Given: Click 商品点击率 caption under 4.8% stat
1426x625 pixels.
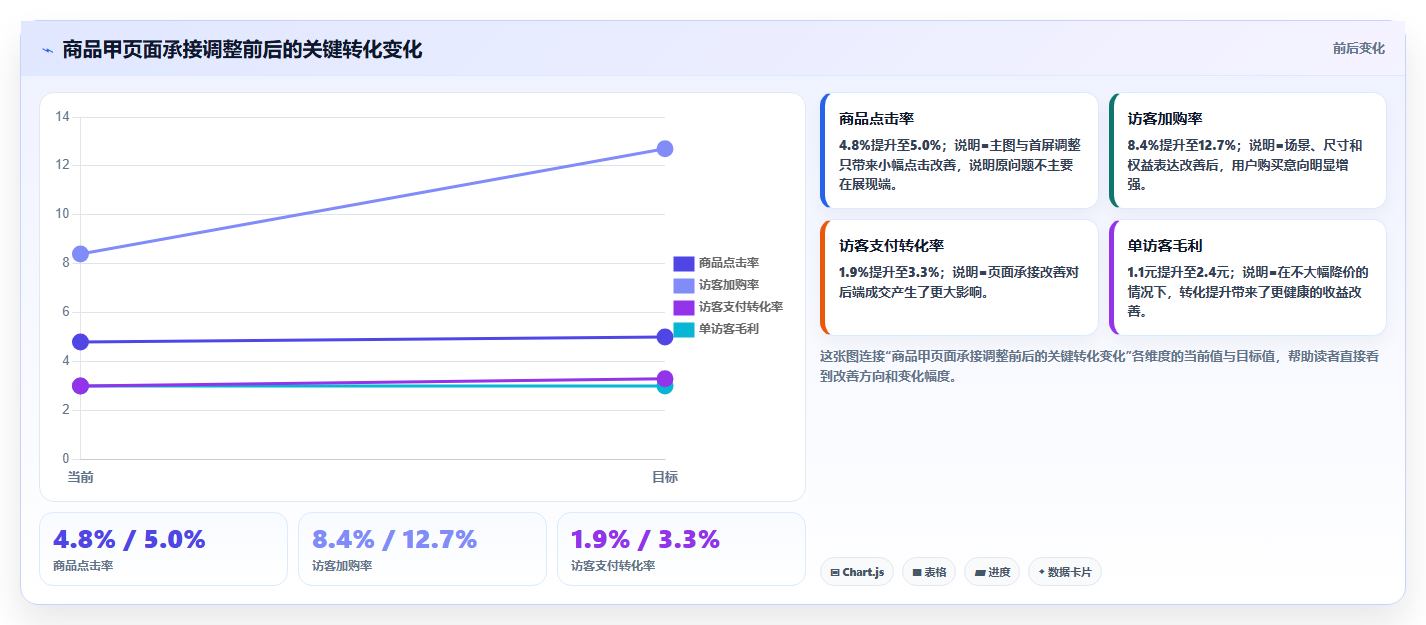Looking at the screenshot, I should pos(83,566).
